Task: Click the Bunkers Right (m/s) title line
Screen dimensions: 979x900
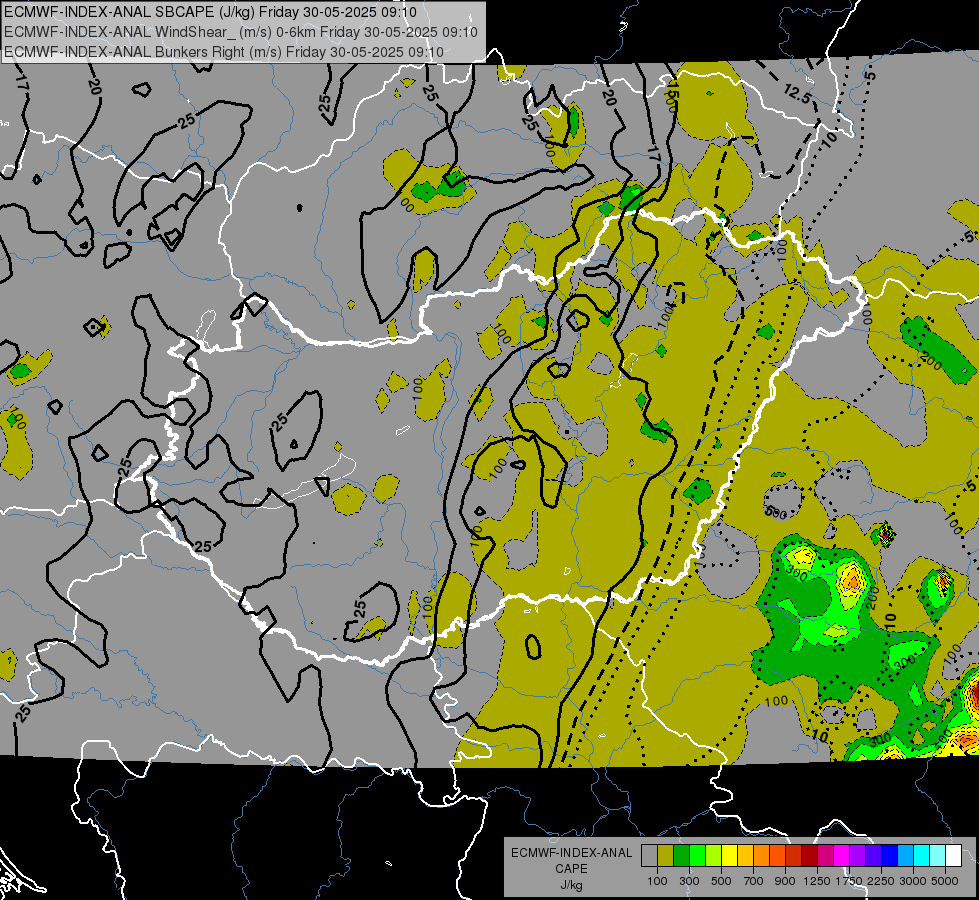Action: [224, 52]
